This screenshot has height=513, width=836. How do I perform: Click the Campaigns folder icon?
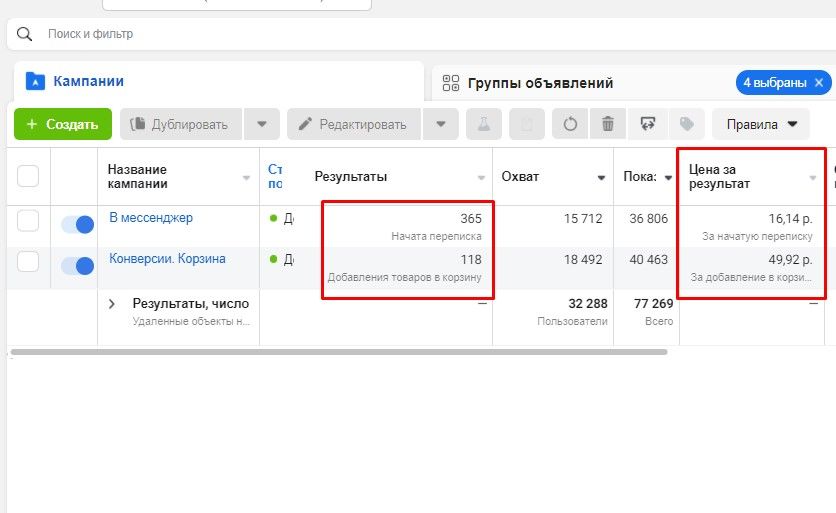[35, 81]
